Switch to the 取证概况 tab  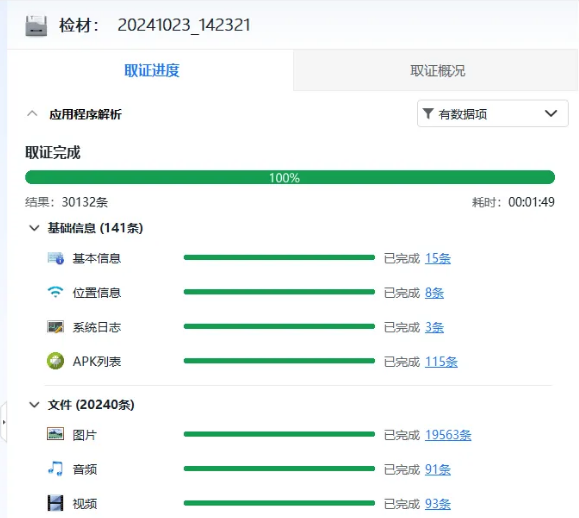(x=437, y=71)
